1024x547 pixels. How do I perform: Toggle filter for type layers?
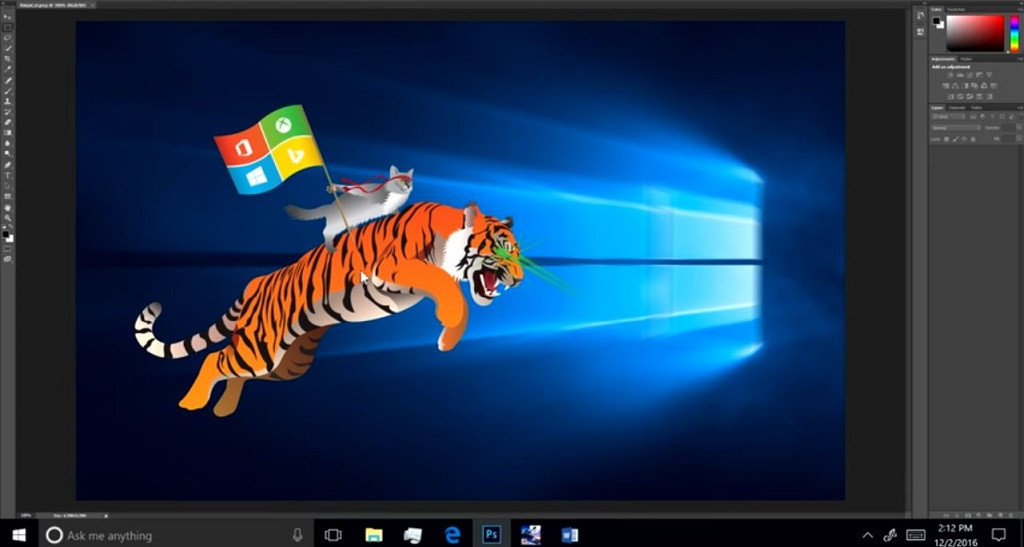tap(992, 117)
